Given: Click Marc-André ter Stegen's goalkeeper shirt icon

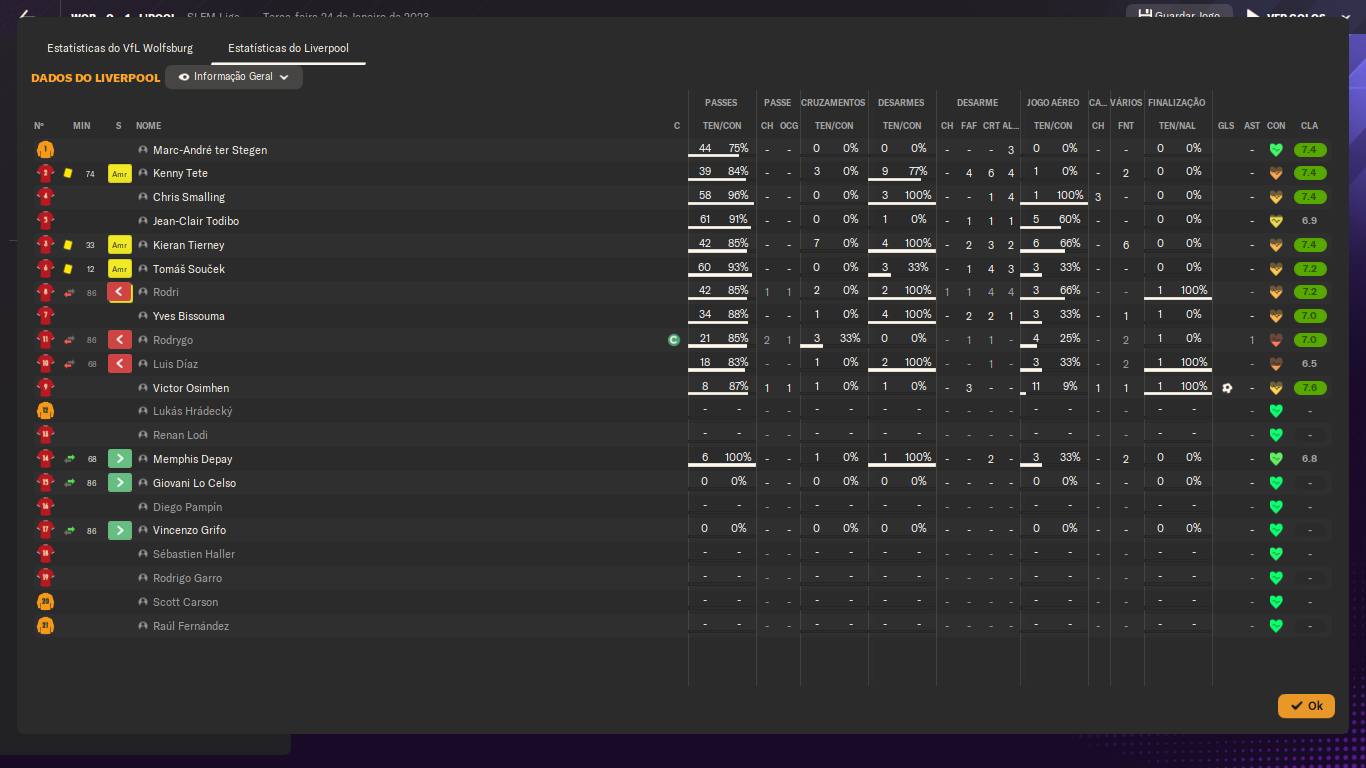Looking at the screenshot, I should [45, 150].
